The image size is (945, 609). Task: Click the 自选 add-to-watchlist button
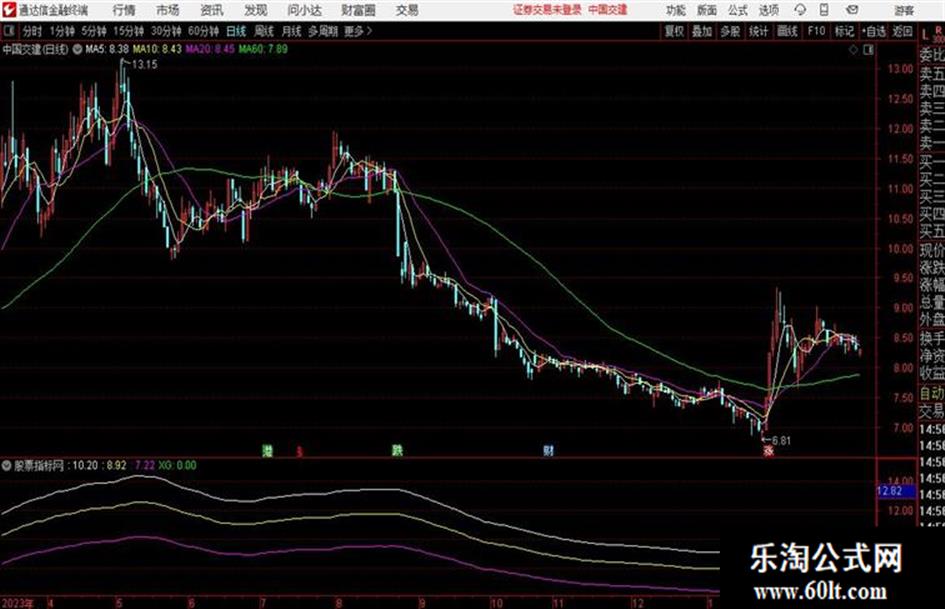pyautogui.click(x=873, y=31)
